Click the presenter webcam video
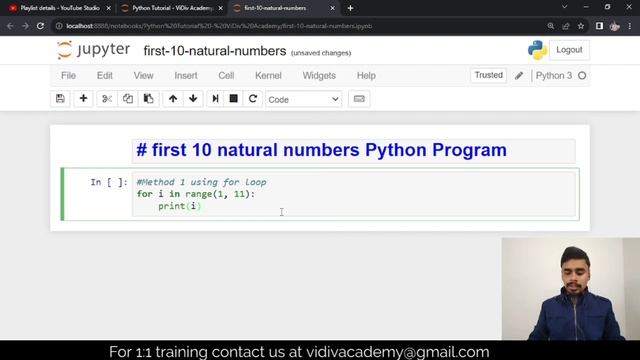 [x=571, y=289]
